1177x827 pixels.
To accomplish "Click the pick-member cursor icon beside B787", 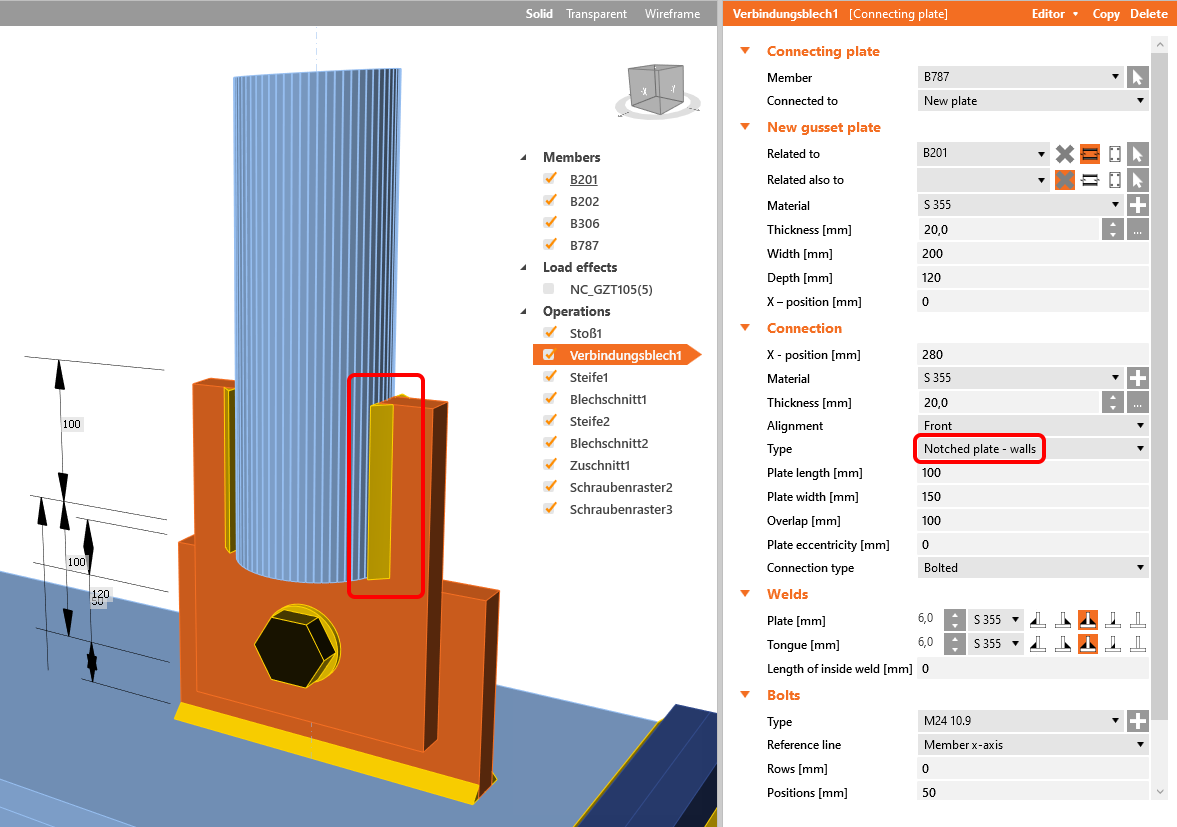I will [1137, 77].
